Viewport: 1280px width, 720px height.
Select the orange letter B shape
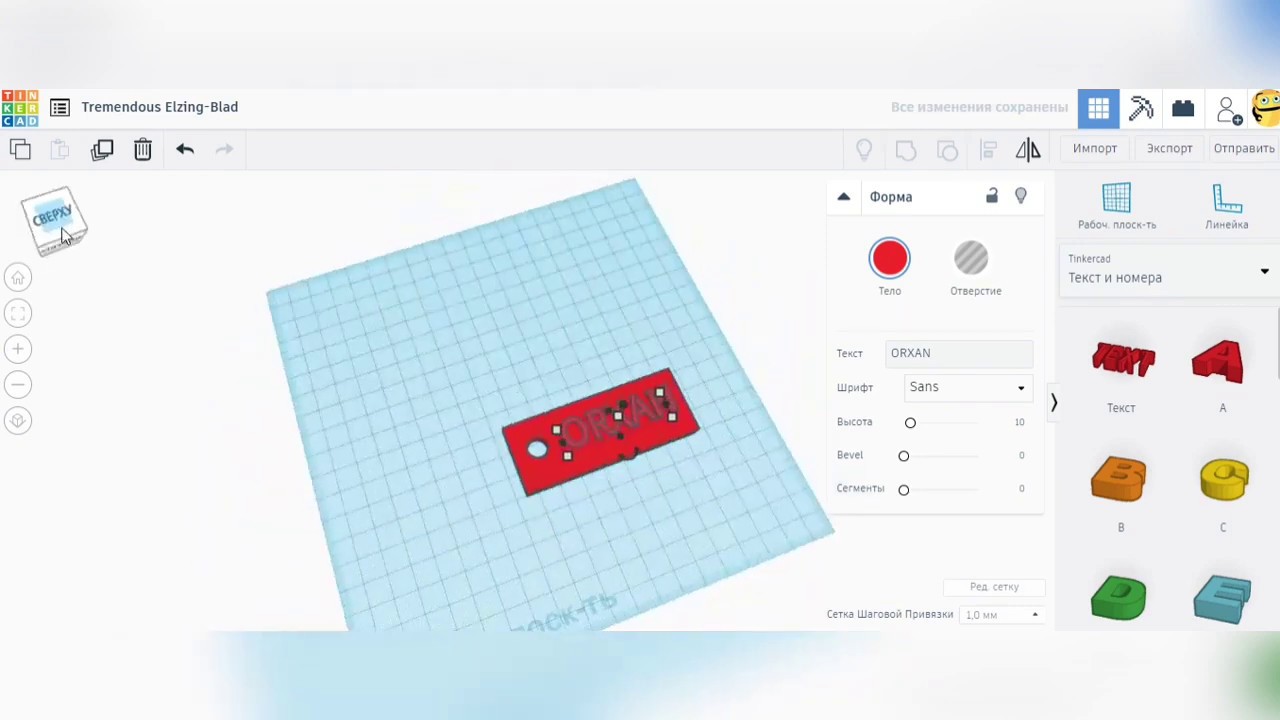pos(1119,479)
